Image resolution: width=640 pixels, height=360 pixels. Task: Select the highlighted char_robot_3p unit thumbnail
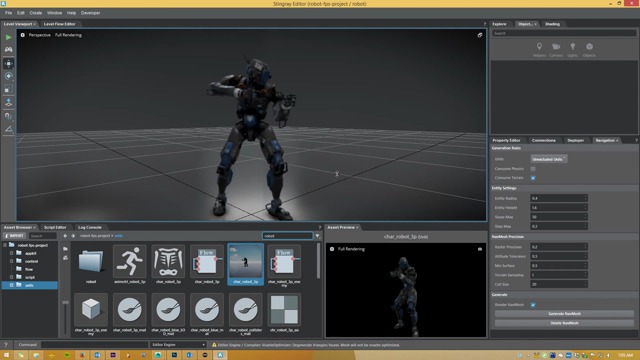click(x=245, y=264)
